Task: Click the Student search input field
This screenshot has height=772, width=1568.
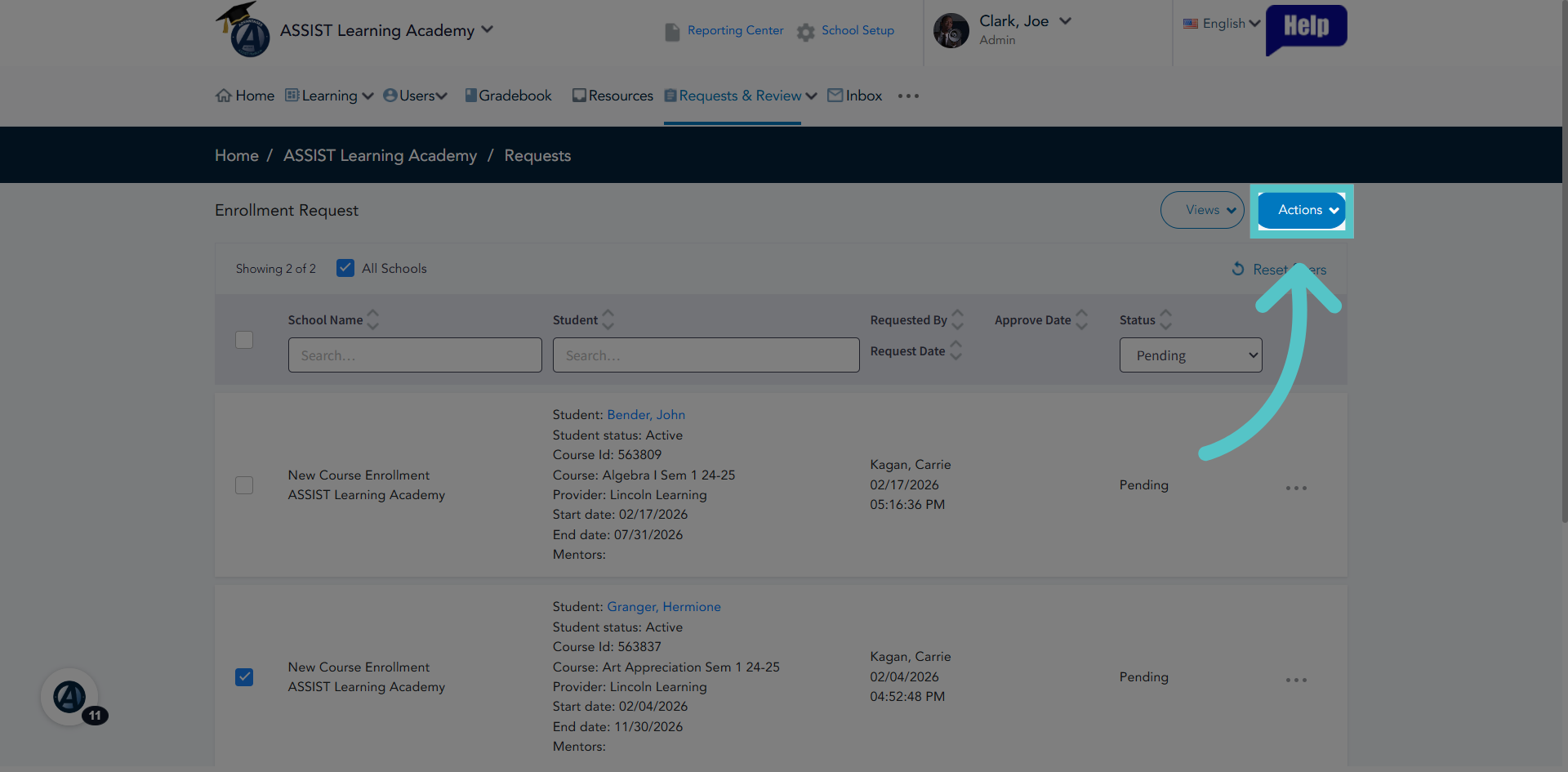Action: pos(706,355)
